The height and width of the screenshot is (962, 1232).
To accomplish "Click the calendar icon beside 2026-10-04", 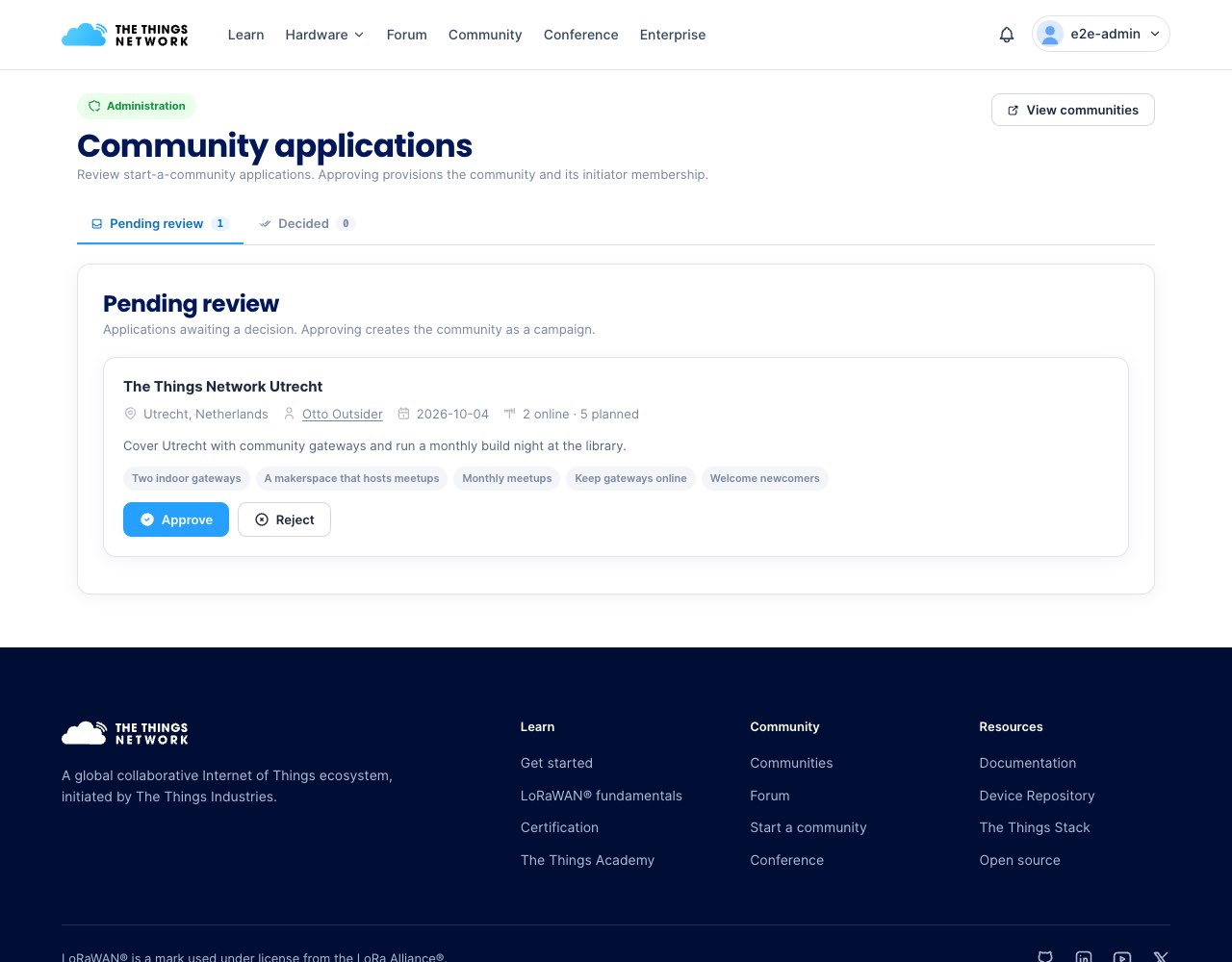I will click(403, 414).
